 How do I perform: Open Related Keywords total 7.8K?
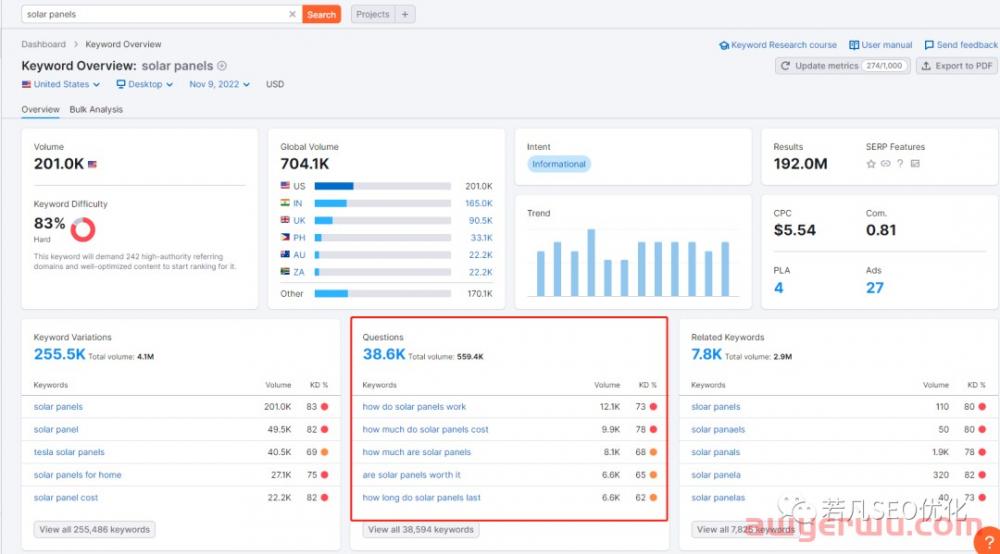coord(707,354)
